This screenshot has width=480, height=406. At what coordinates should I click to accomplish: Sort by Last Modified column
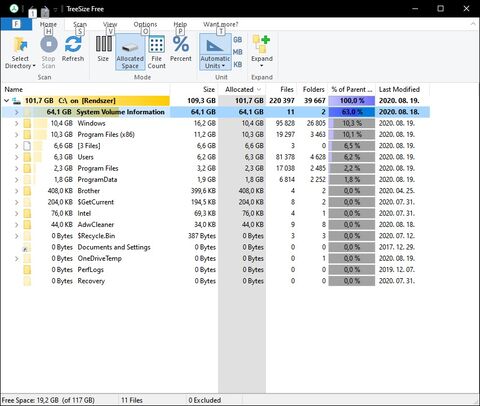pos(403,89)
